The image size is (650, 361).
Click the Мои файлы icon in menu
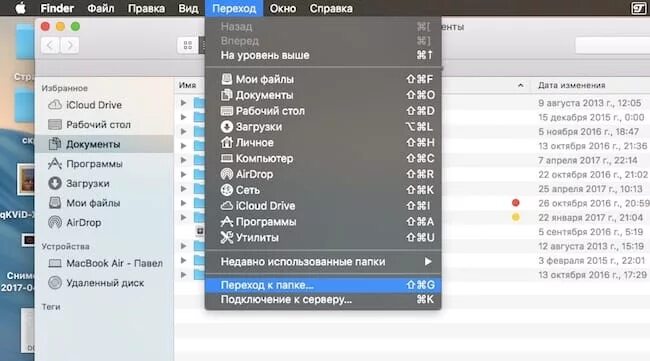[x=226, y=79]
